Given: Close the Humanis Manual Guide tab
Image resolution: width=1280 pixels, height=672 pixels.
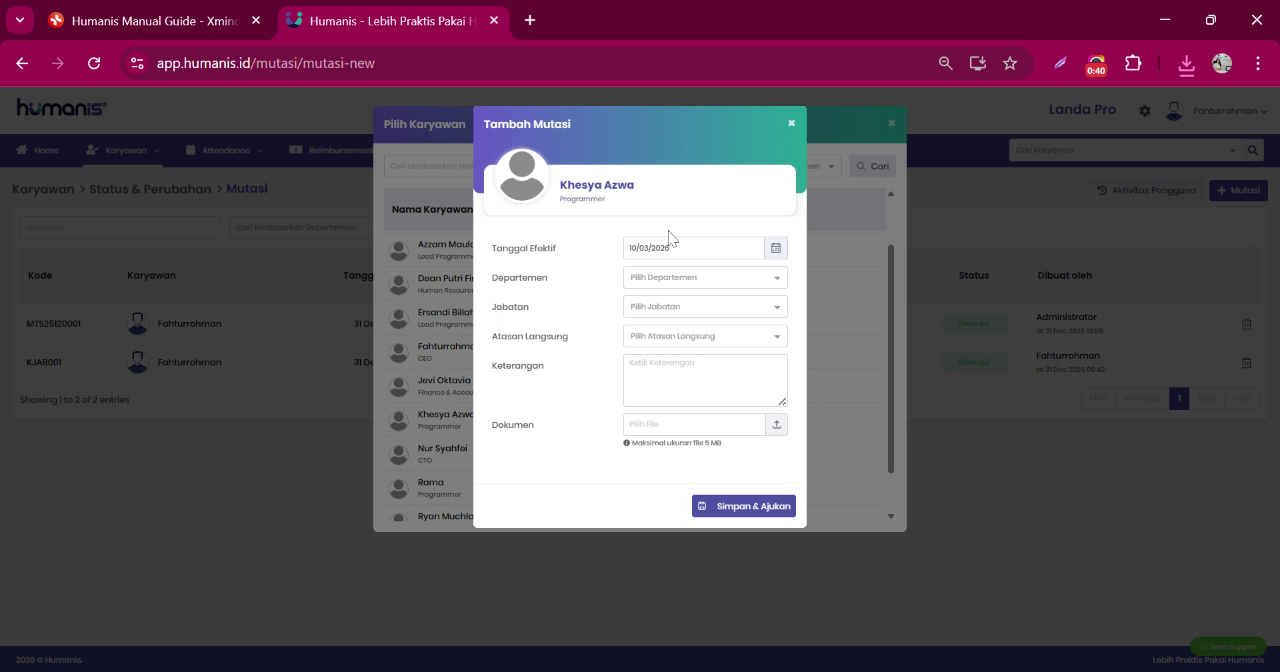Looking at the screenshot, I should (x=256, y=20).
